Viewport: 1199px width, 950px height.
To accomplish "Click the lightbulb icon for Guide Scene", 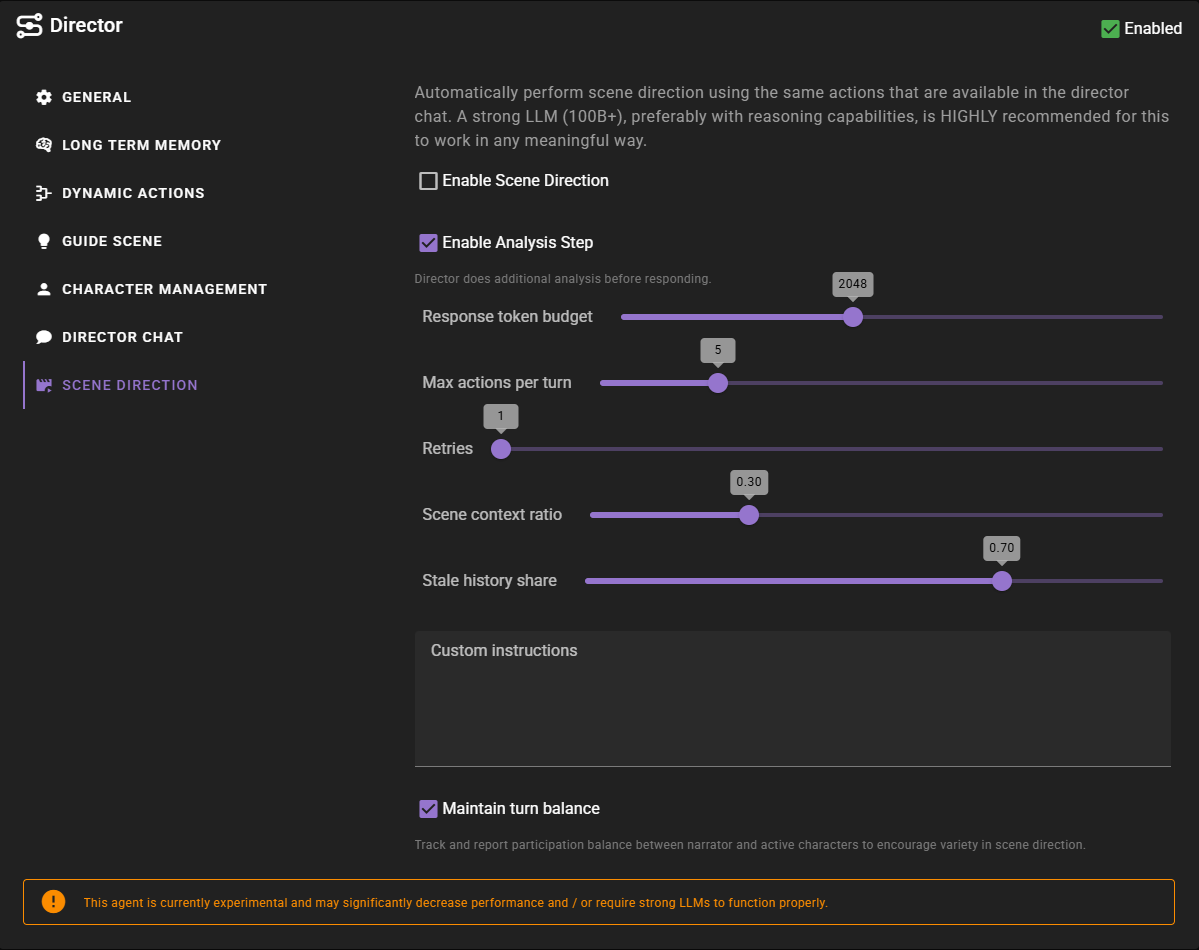I will [43, 241].
